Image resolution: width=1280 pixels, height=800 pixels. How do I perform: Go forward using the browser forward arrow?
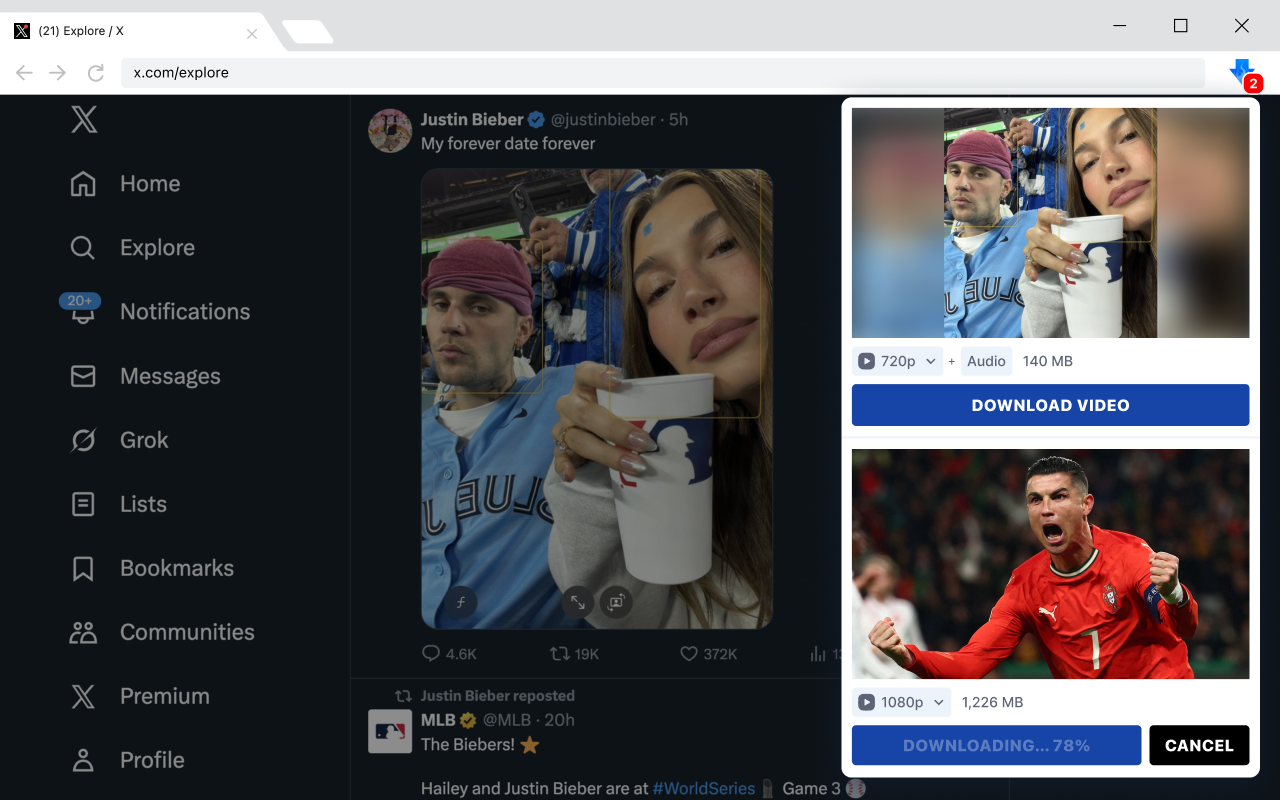58,72
